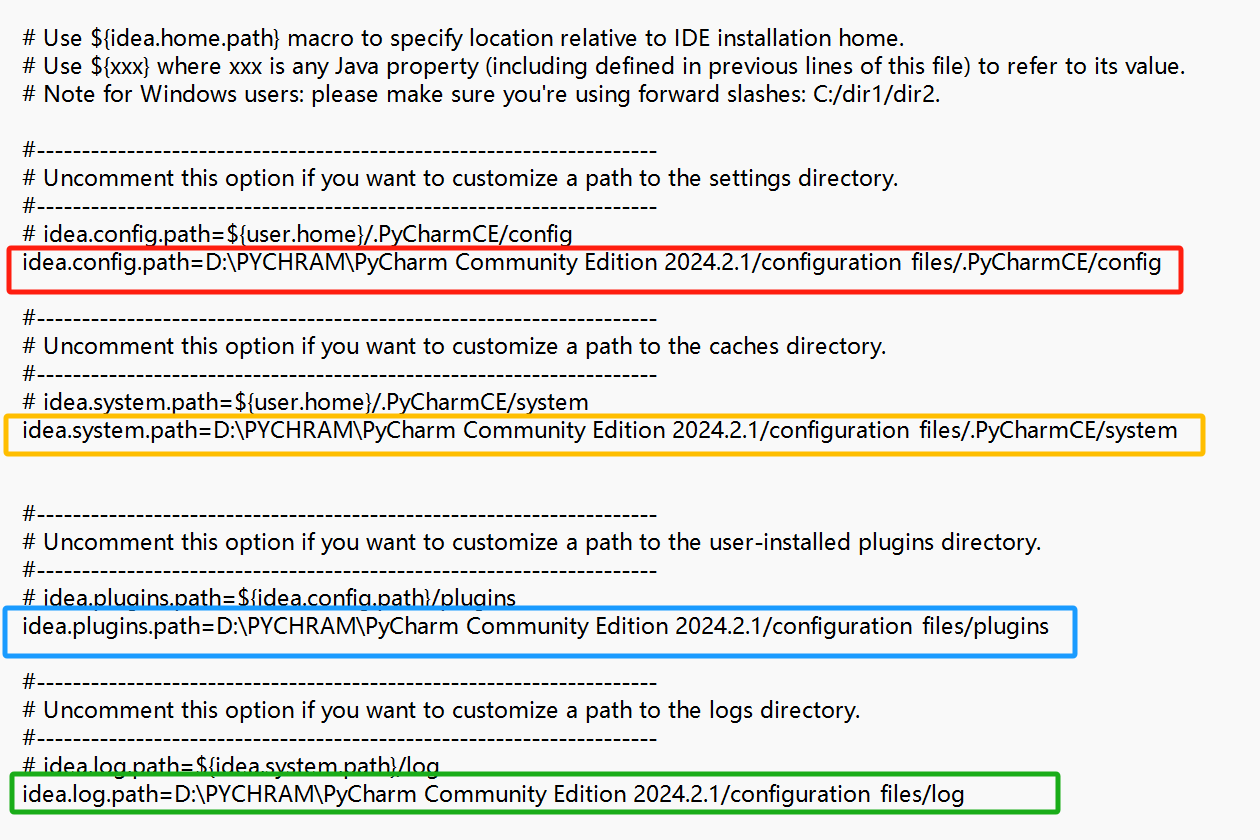Click the comment about customizing settings directory
The height and width of the screenshot is (840, 1260).
click(461, 179)
